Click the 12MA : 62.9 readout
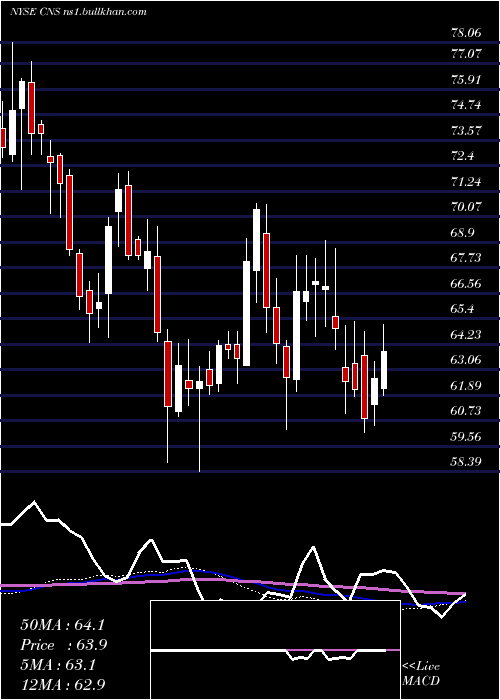Screen dimensions: 500x700 click(x=62, y=684)
